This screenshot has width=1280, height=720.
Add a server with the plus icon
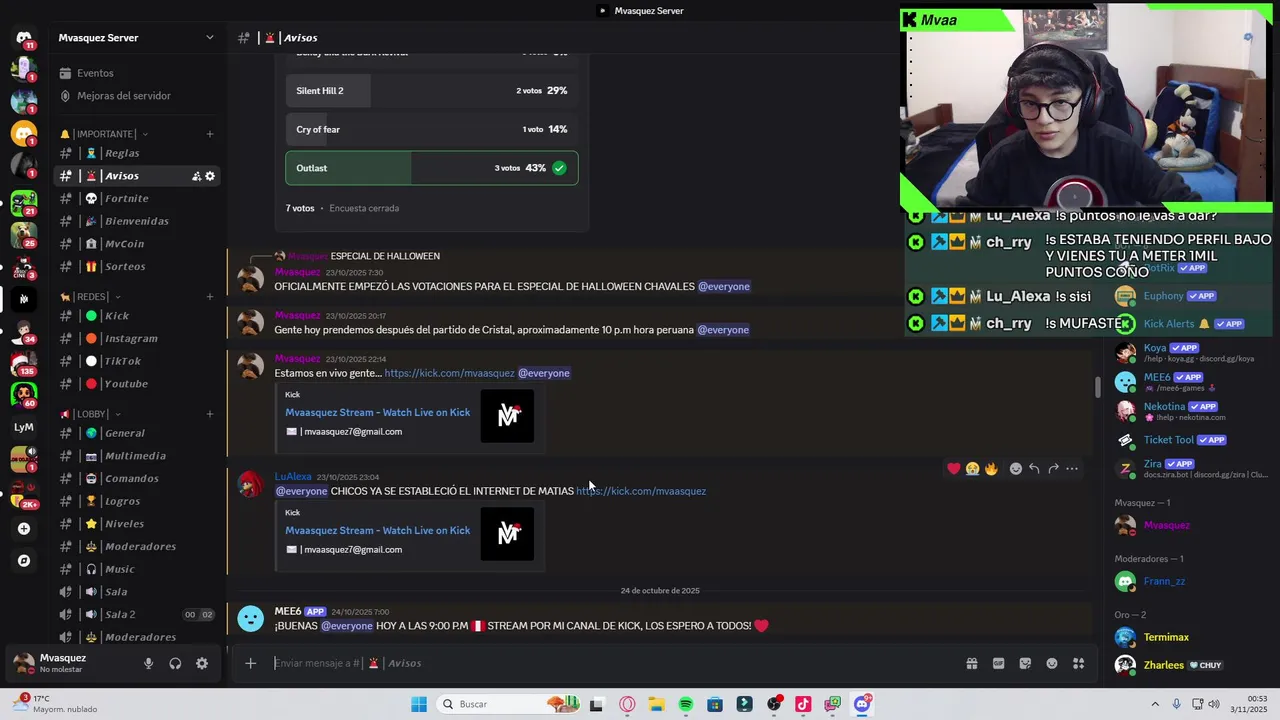(24, 529)
